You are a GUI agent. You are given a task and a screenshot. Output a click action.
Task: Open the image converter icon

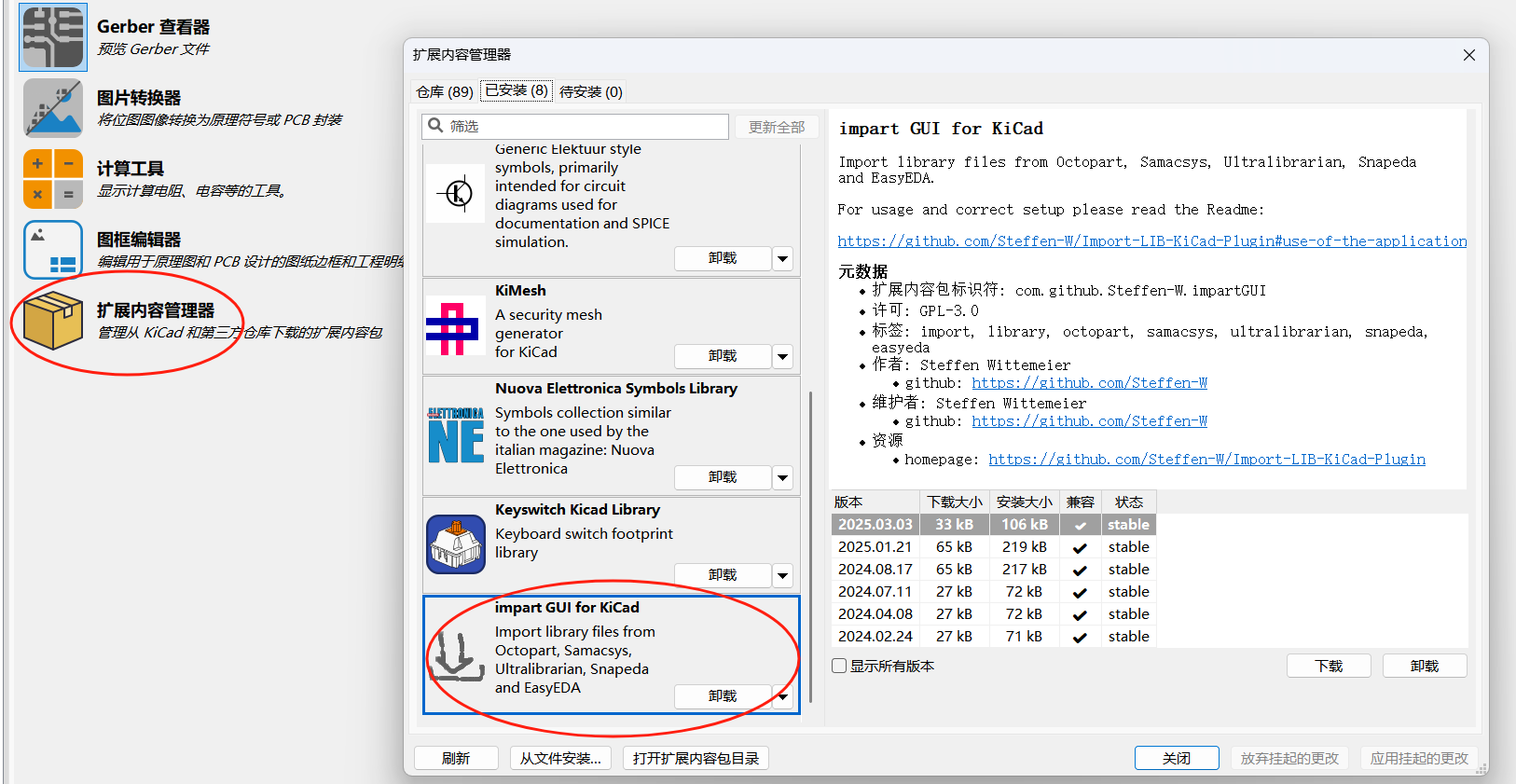53,108
